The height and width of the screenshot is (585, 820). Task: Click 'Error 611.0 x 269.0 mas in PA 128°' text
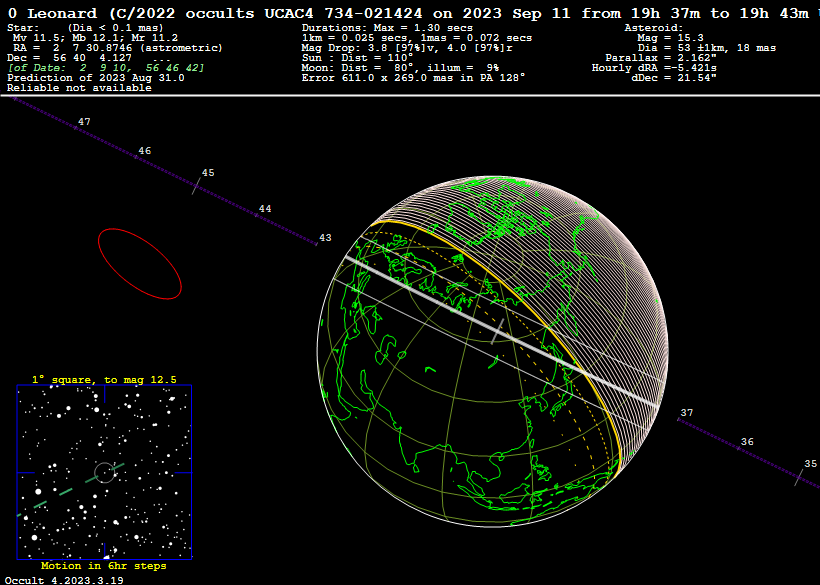point(413,77)
